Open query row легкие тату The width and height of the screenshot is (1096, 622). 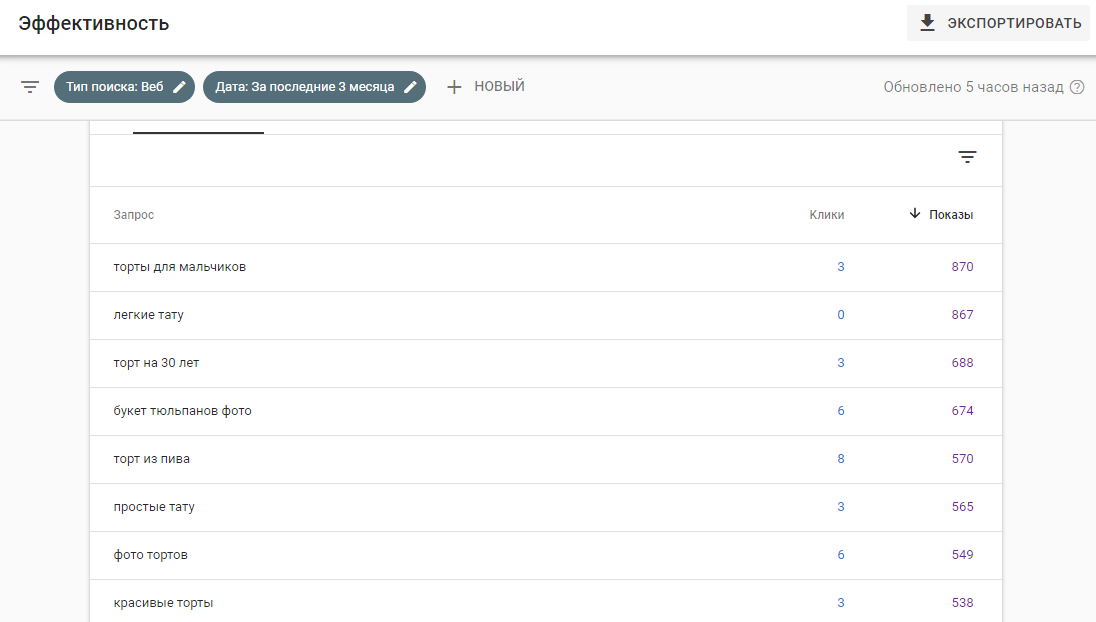546,315
